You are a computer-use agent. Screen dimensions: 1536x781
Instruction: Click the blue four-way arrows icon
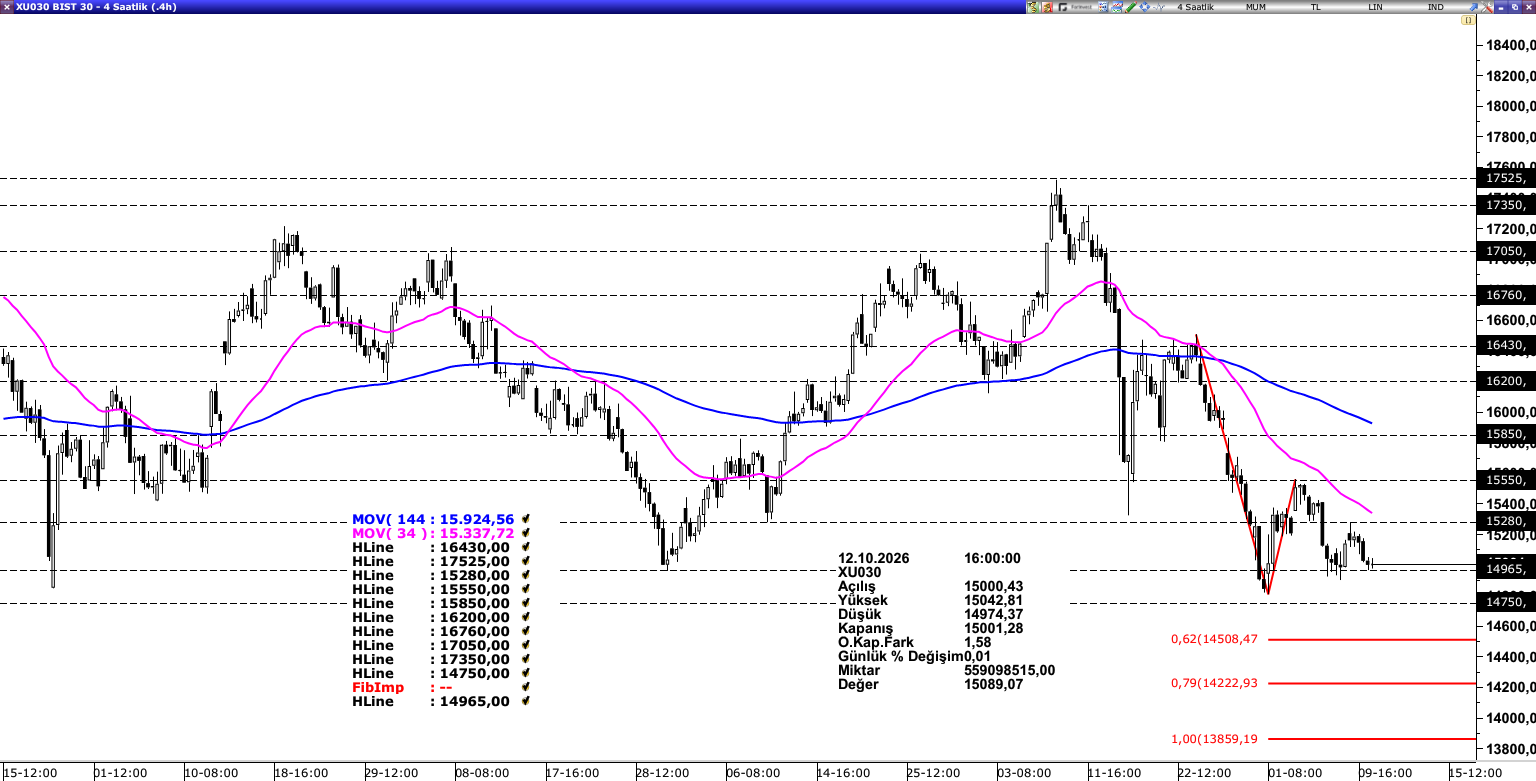(x=1145, y=7)
